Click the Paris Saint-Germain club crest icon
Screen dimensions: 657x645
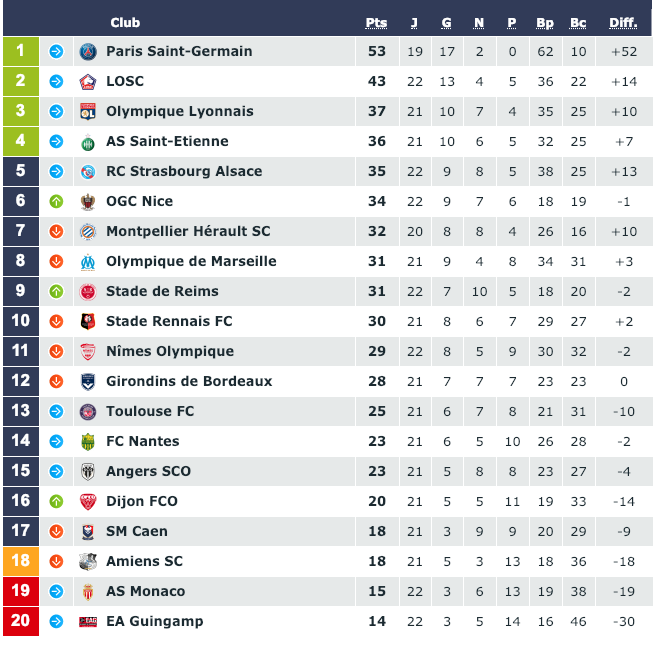[88, 52]
